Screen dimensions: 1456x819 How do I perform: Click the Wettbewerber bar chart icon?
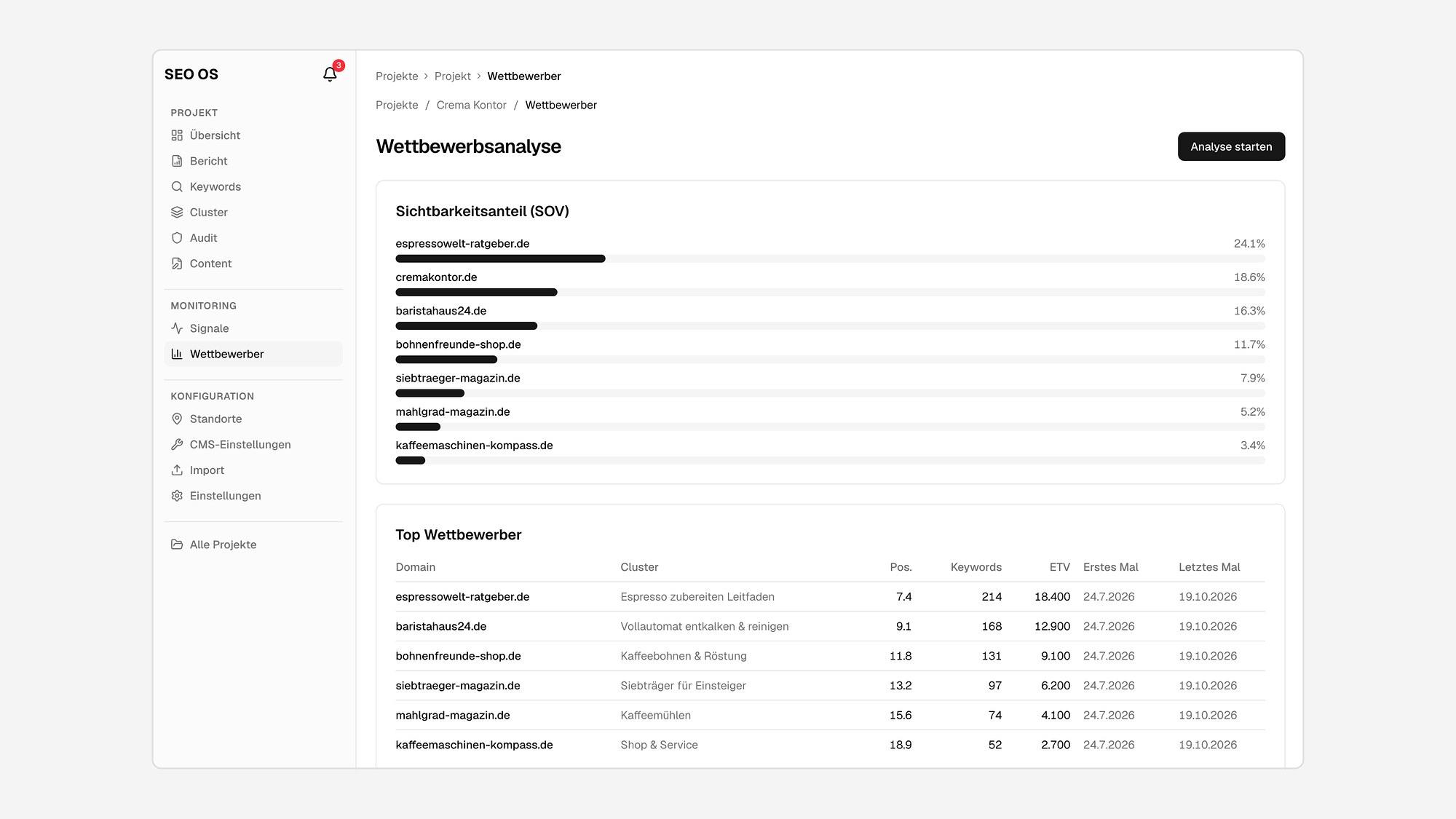click(177, 354)
